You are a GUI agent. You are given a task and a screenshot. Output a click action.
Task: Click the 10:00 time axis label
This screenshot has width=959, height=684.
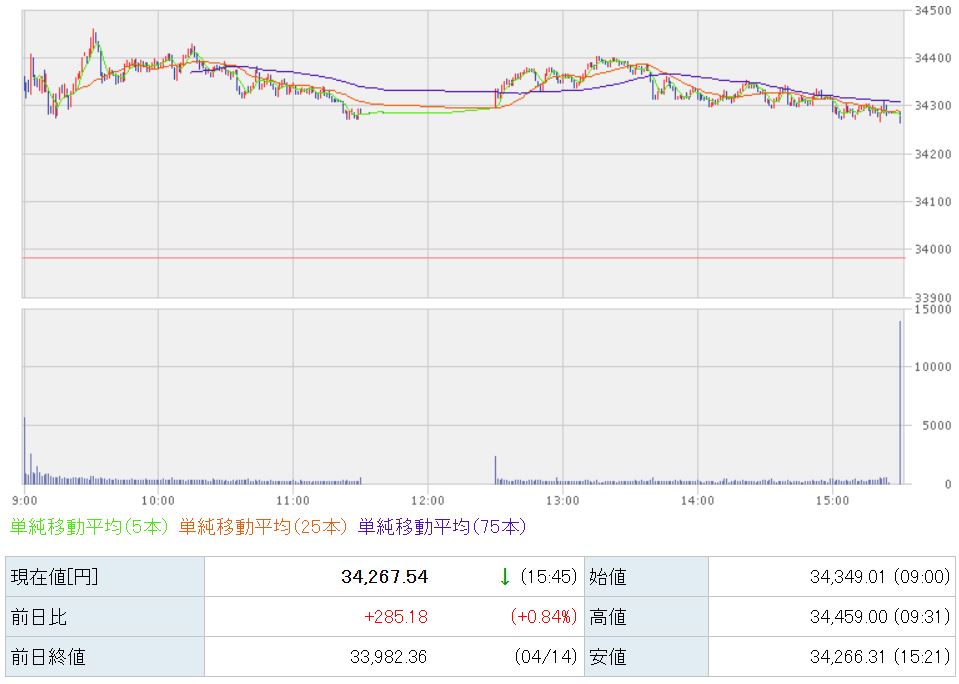click(158, 501)
